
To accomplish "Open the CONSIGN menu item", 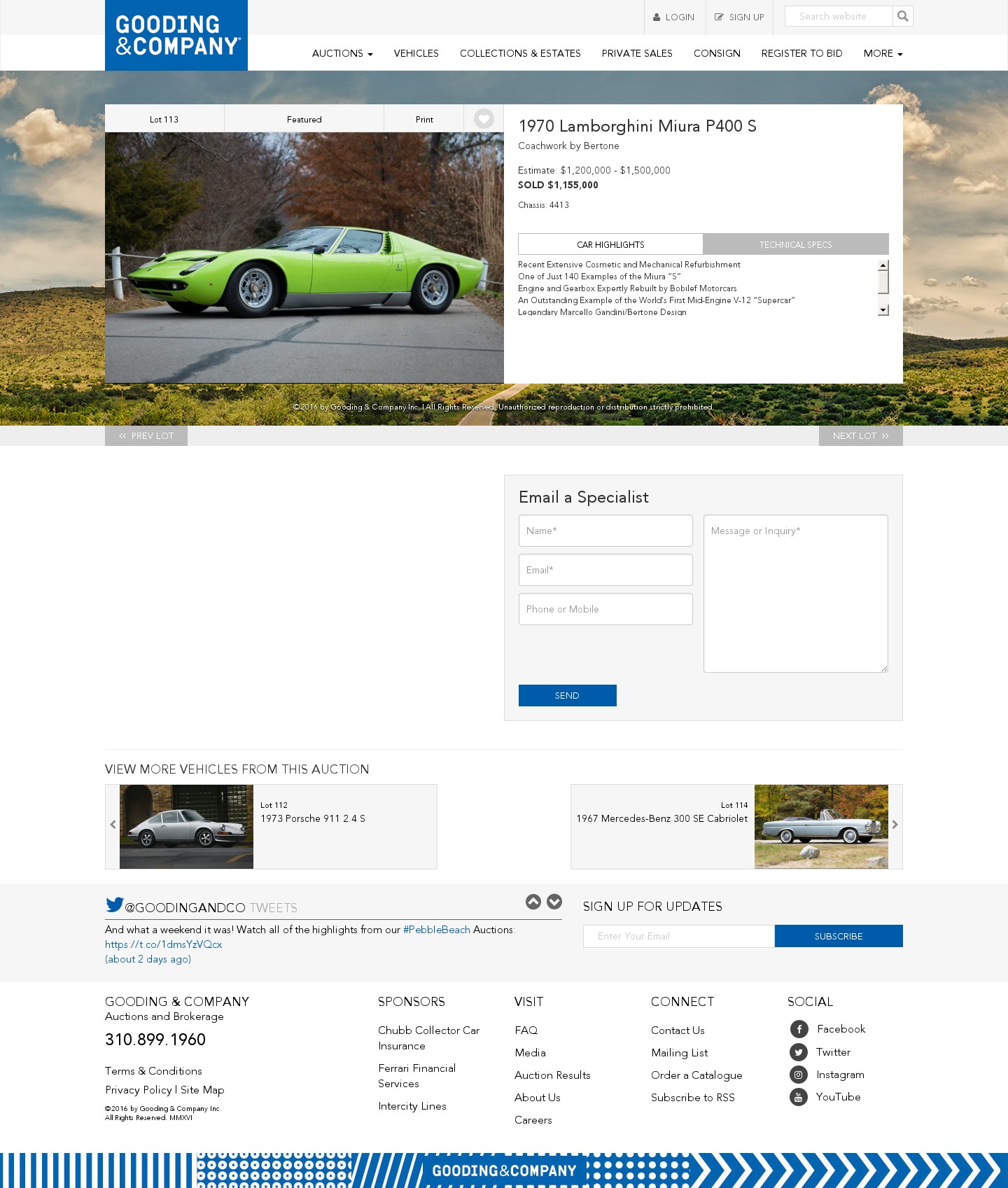I will click(717, 53).
